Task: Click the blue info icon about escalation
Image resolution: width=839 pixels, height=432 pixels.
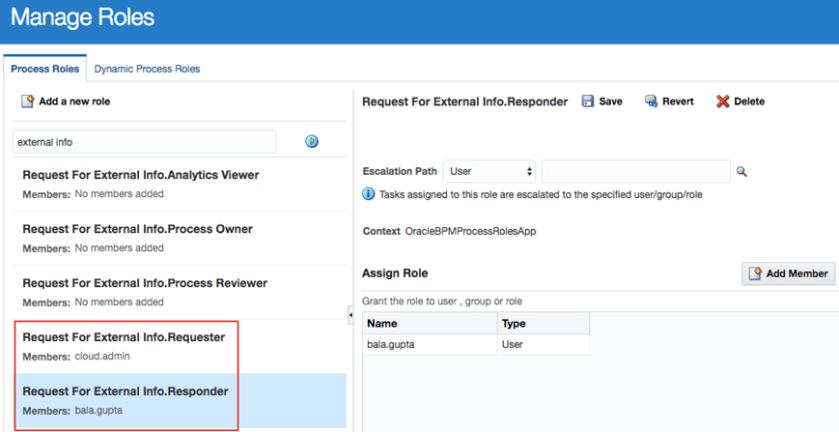Action: [x=369, y=194]
